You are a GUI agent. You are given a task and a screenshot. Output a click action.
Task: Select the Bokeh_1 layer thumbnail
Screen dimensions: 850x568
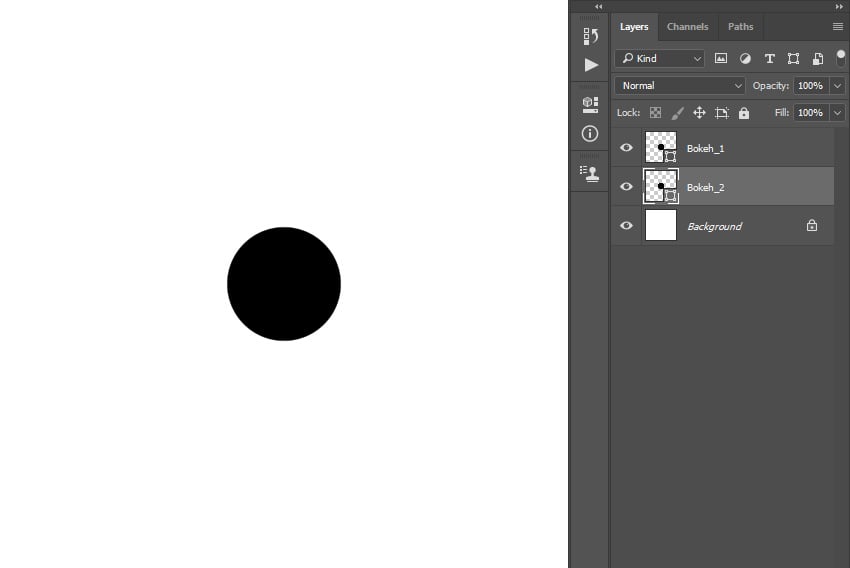pos(661,147)
